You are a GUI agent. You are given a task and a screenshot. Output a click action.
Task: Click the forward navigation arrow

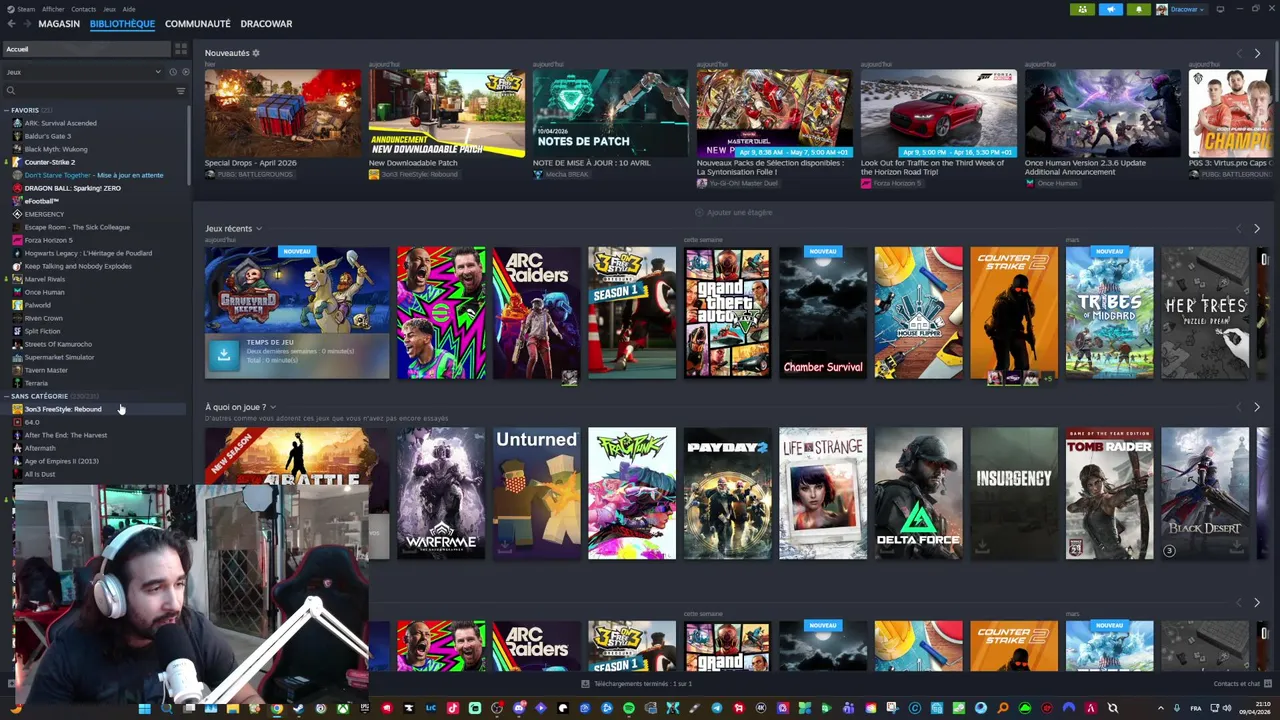pos(26,24)
